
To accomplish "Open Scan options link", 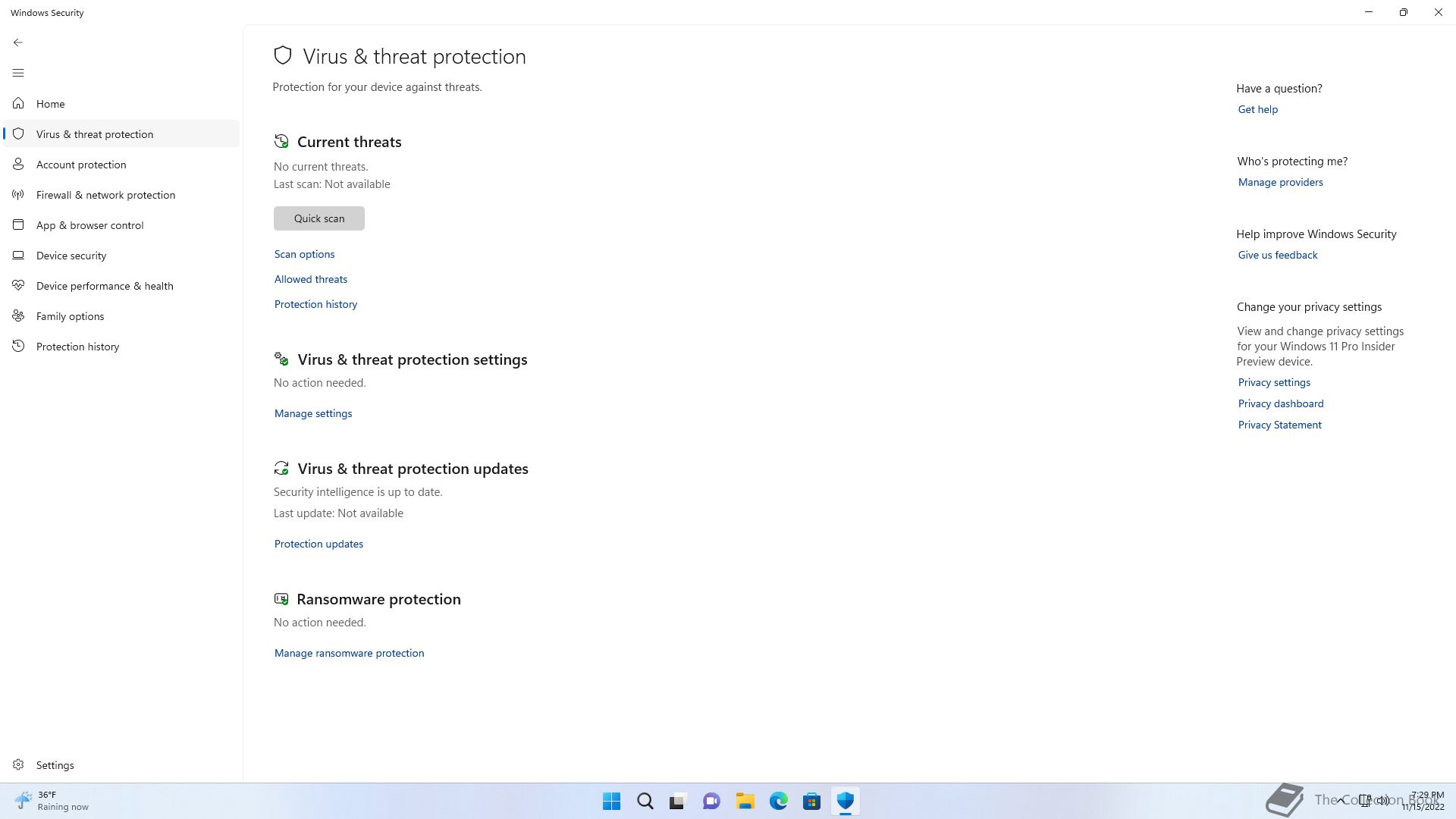I will [304, 254].
